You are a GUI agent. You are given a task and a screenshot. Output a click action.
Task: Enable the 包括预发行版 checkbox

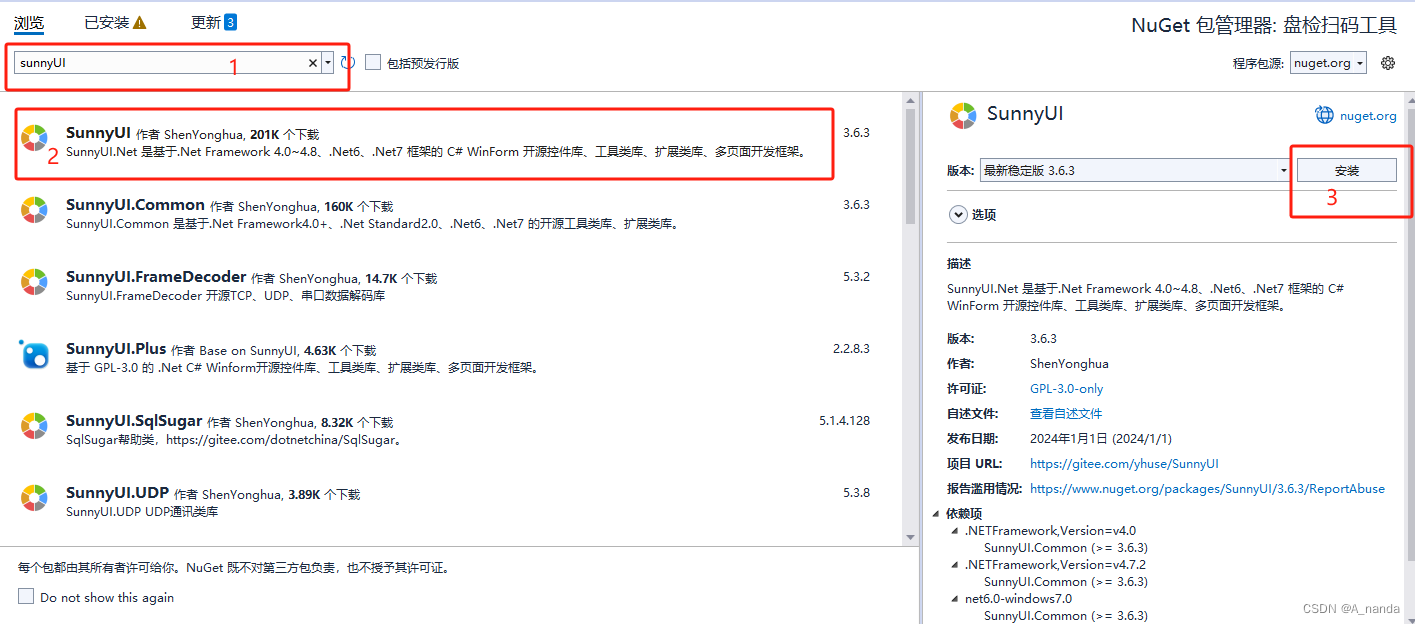click(373, 62)
